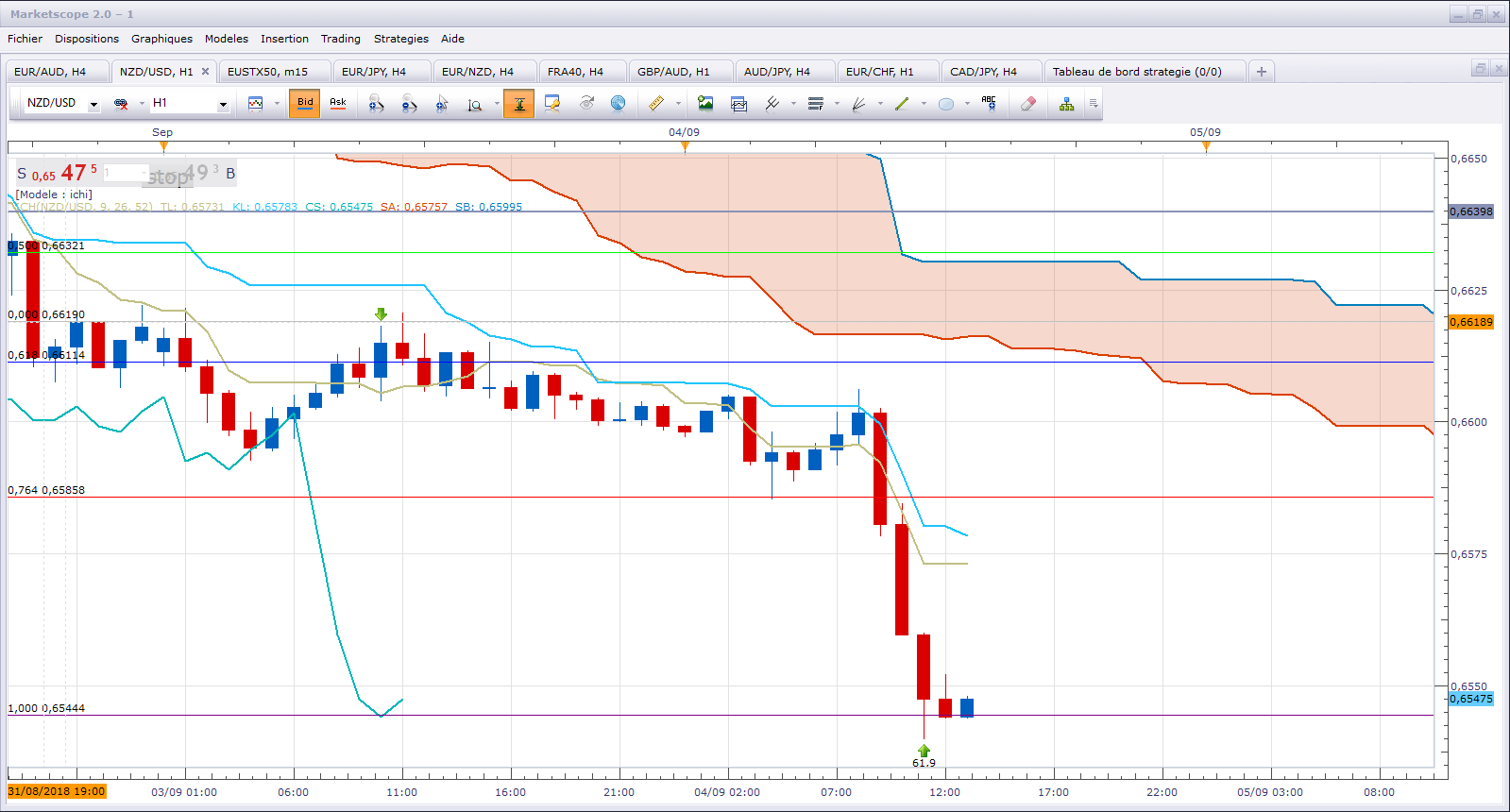Viewport: 1510px width, 812px height.
Task: Open the Dispositions menu
Action: tap(87, 39)
